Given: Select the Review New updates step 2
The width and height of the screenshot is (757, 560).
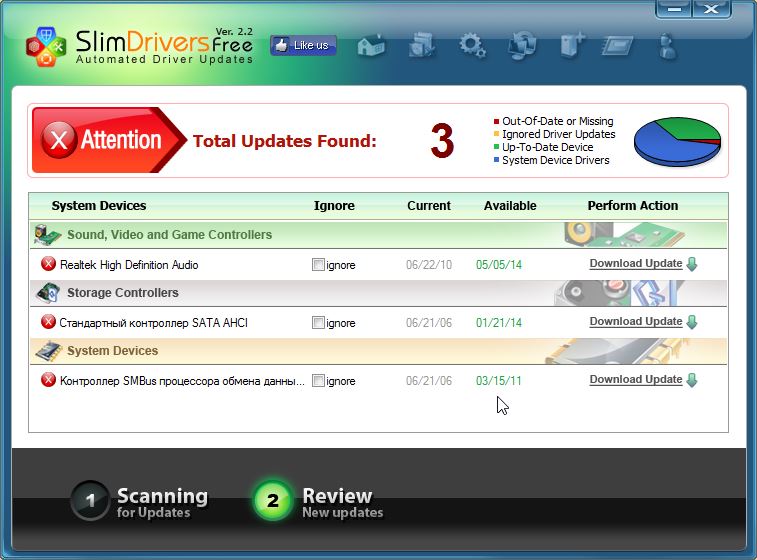Looking at the screenshot, I should click(x=318, y=501).
